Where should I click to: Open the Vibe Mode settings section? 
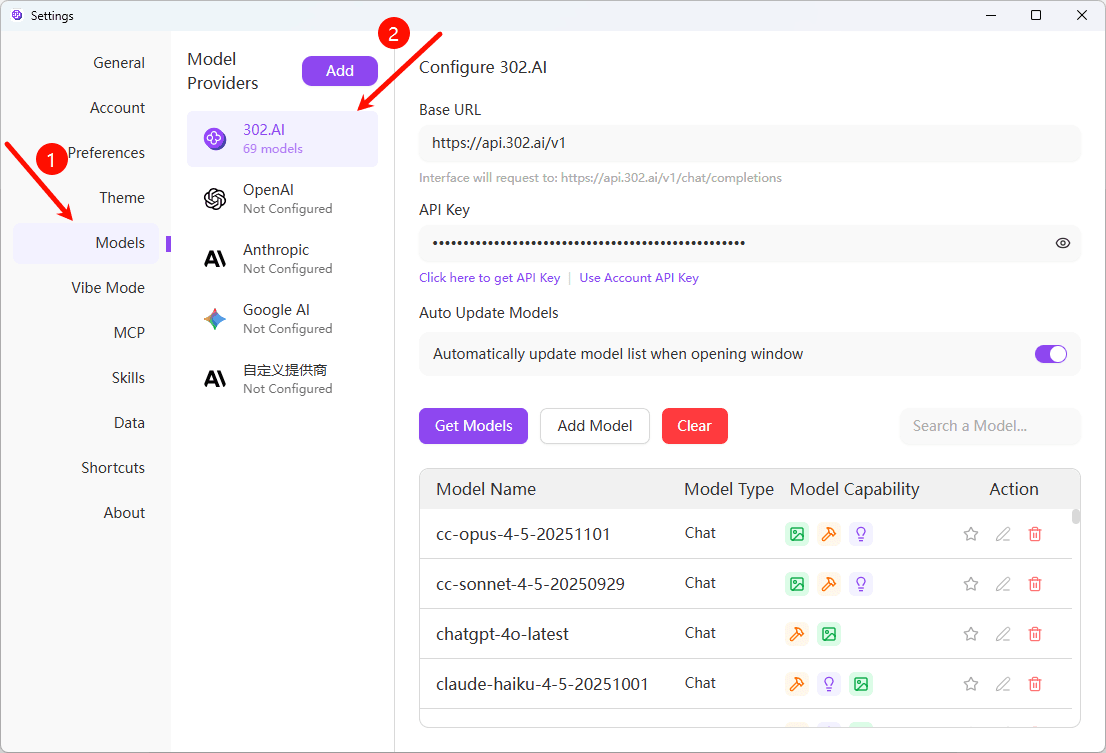pos(108,288)
